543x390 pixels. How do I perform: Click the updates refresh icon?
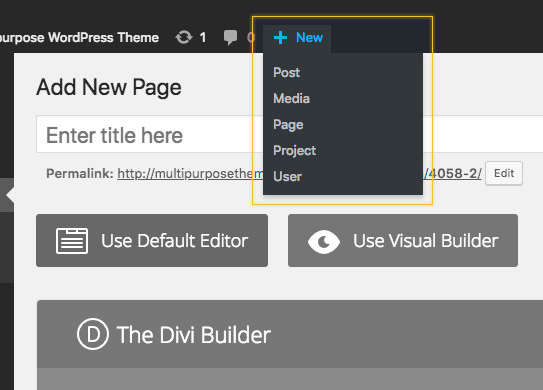point(184,37)
